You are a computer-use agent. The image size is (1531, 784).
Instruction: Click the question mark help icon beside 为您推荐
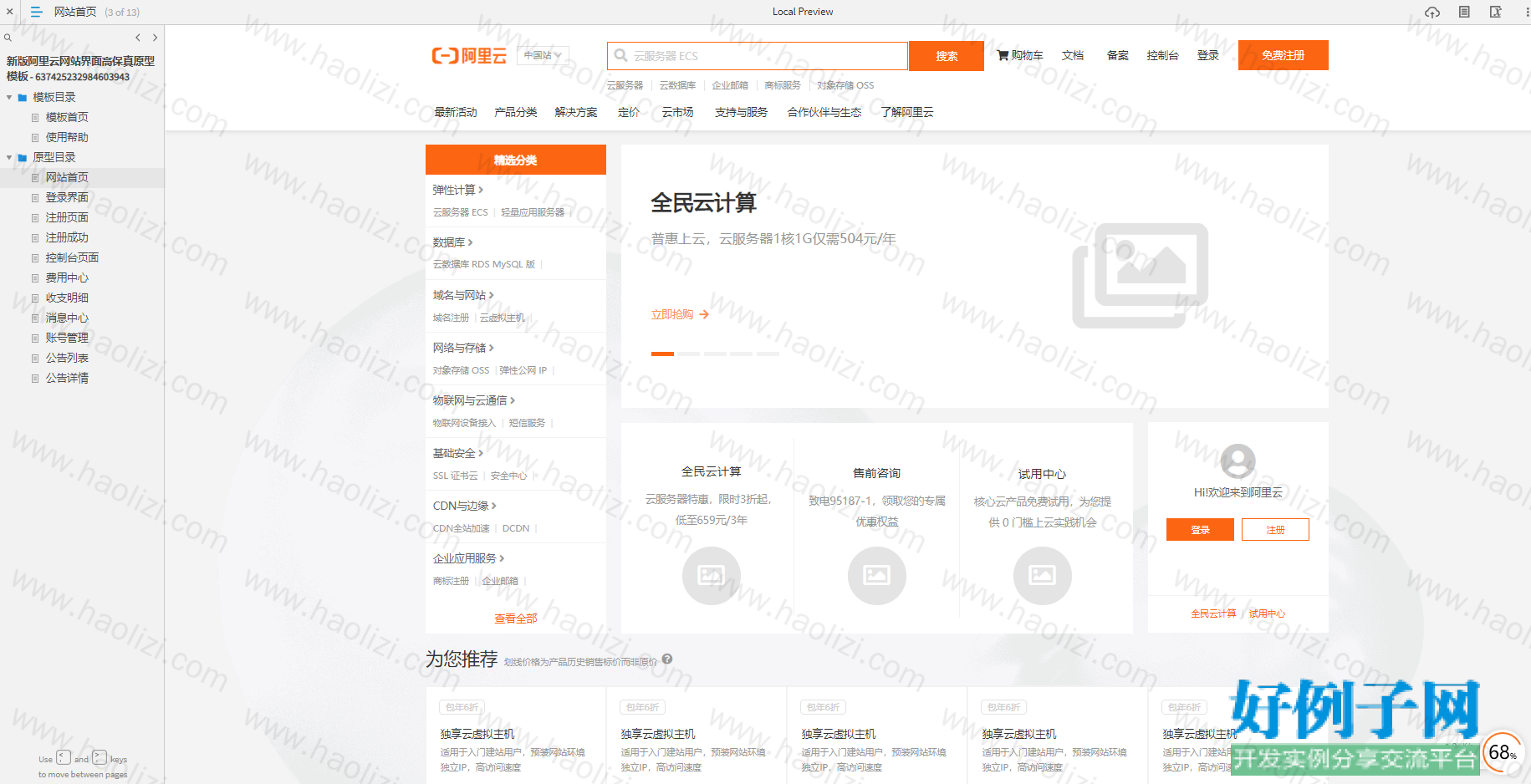pyautogui.click(x=667, y=659)
